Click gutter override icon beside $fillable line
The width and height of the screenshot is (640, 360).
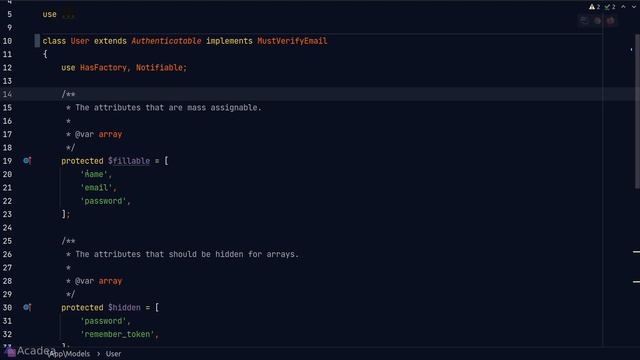tap(27, 161)
